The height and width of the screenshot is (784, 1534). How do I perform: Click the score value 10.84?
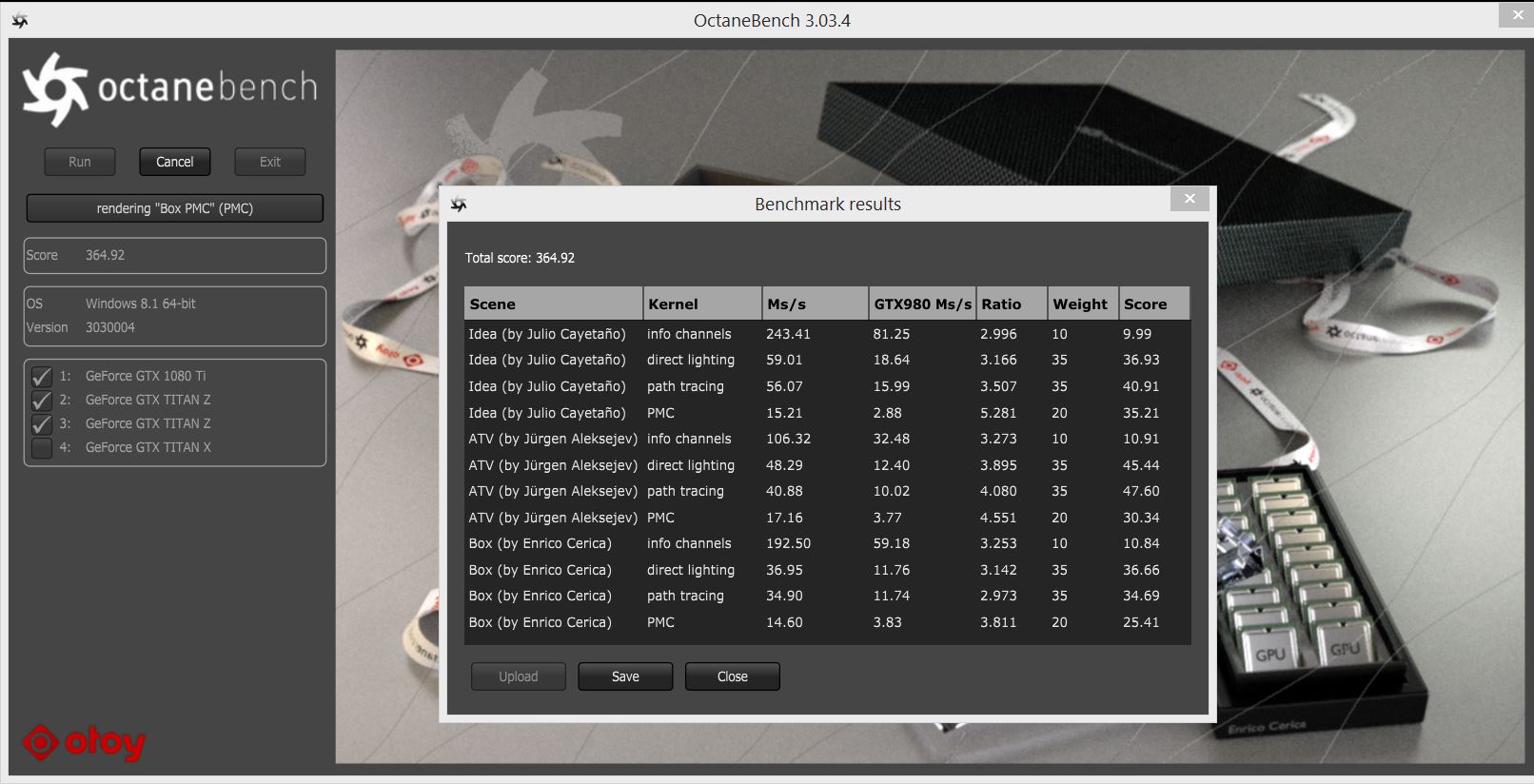click(1141, 543)
